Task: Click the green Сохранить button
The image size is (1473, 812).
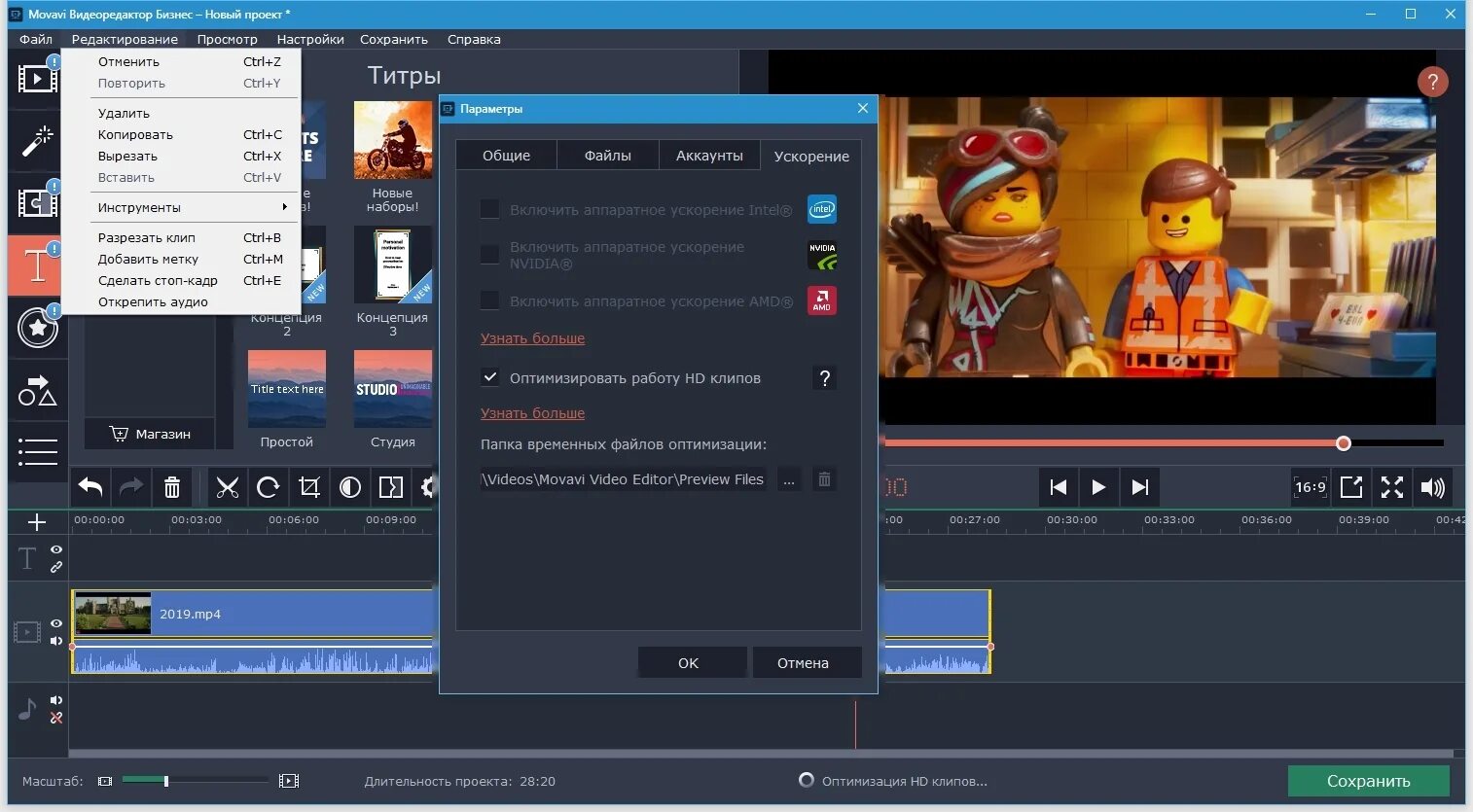Action: 1368,781
